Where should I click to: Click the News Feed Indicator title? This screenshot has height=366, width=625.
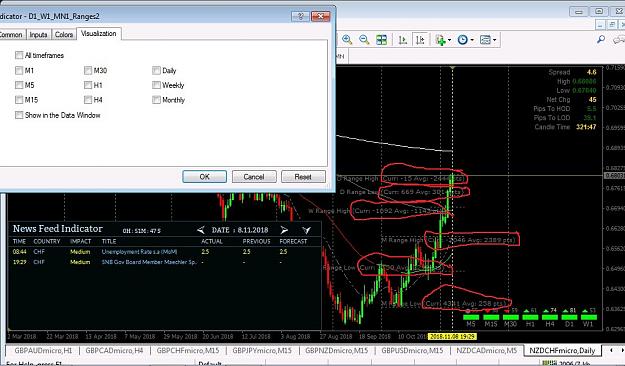tap(57, 229)
